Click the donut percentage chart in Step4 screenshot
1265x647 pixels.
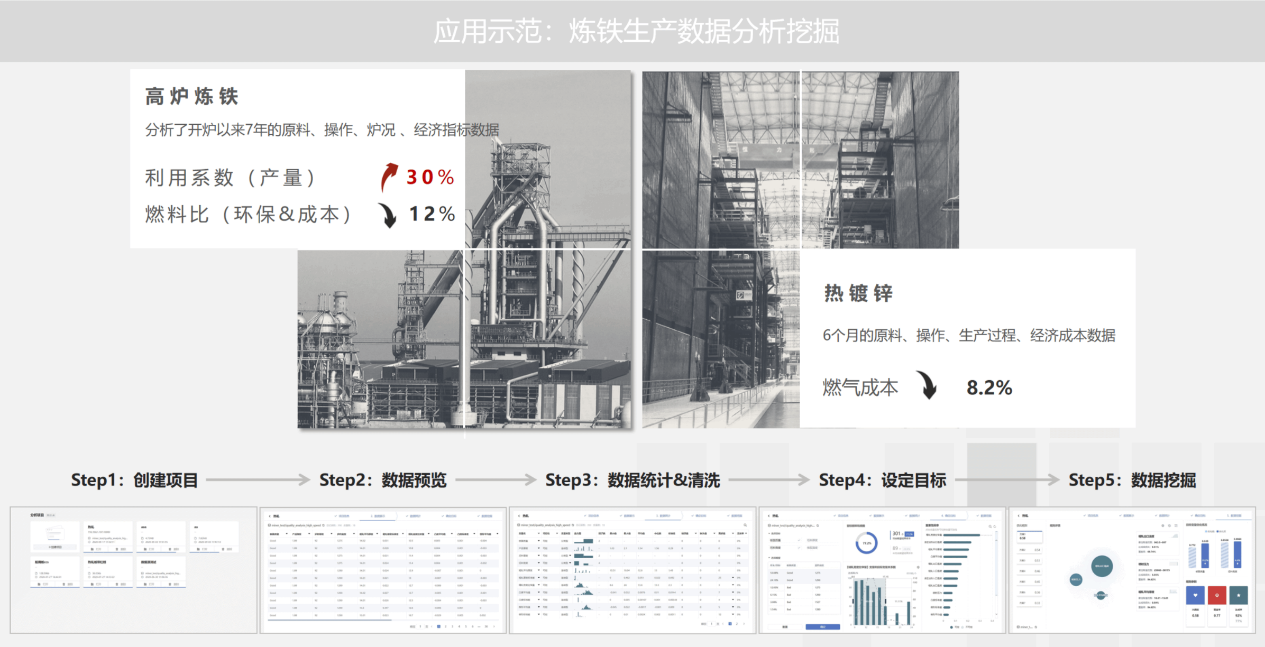pos(866,544)
